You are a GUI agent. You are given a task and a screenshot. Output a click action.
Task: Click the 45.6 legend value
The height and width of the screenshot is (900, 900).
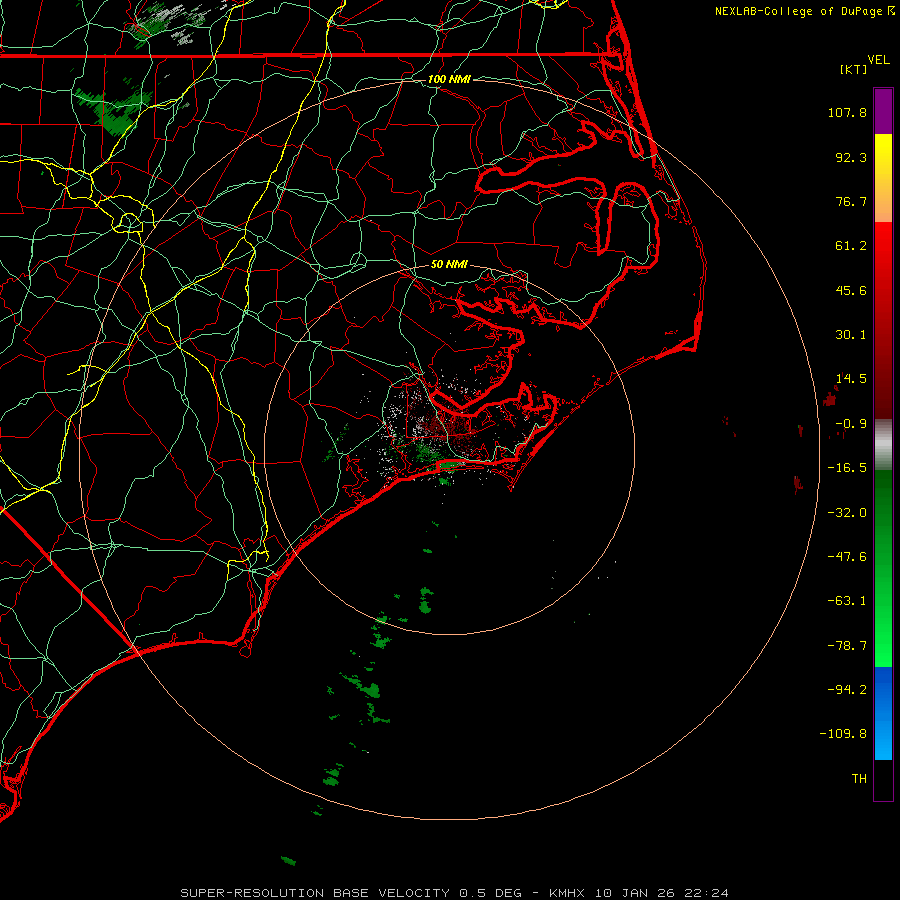point(851,290)
